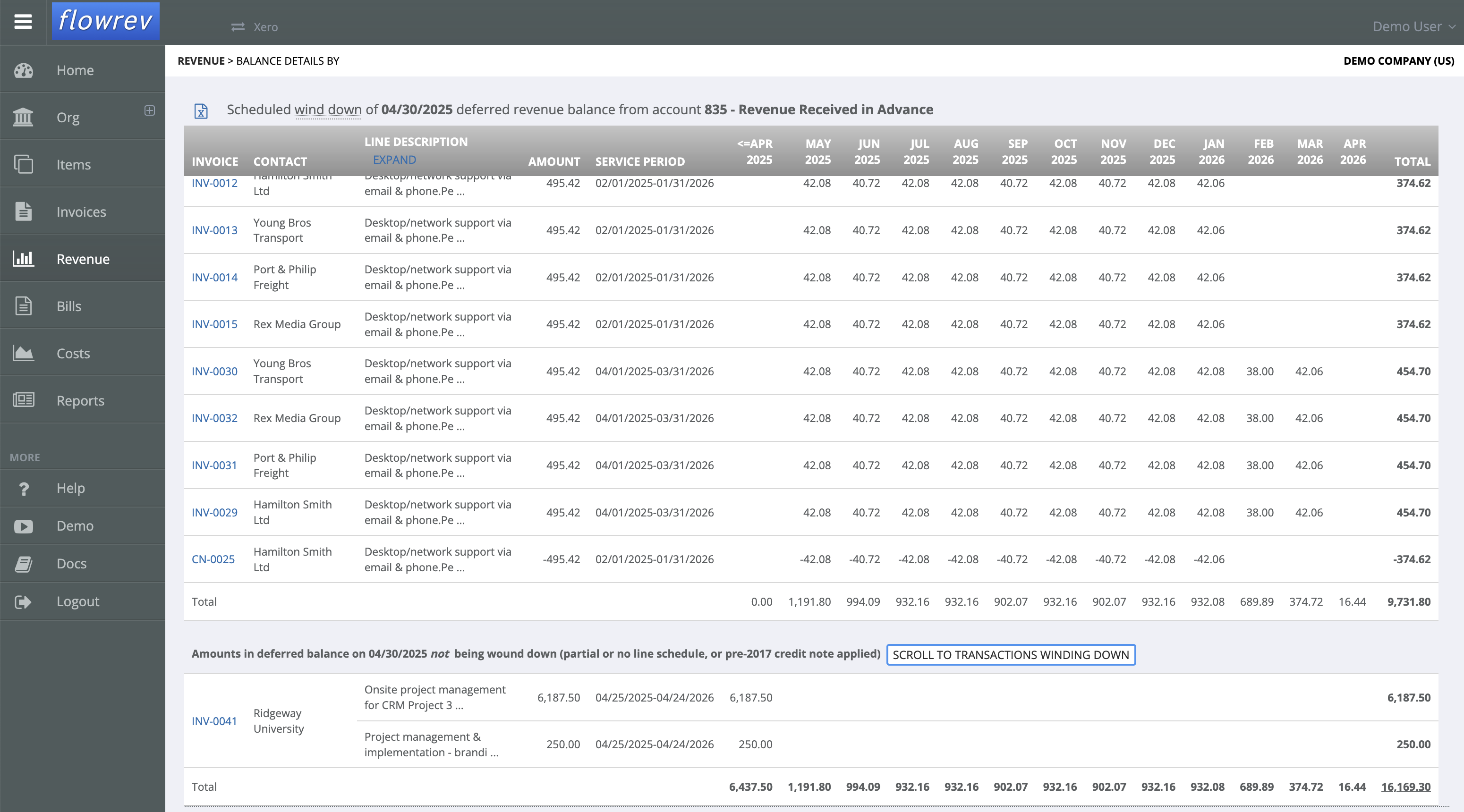The image size is (1464, 812).
Task: Click Ridgeway University contact cell
Action: (x=279, y=720)
